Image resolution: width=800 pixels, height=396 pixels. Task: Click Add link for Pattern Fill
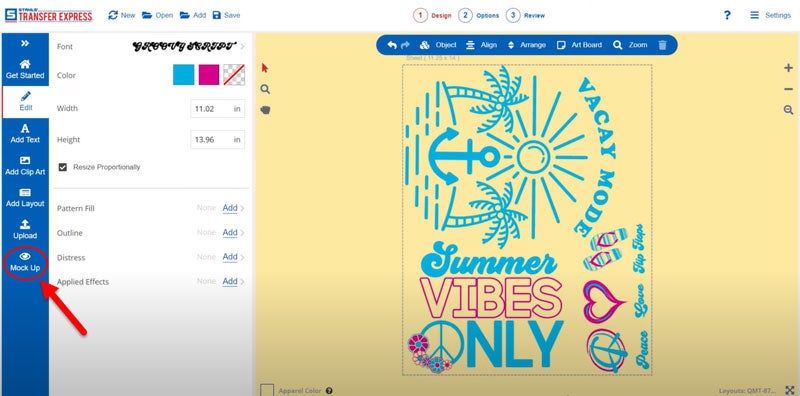click(x=230, y=208)
